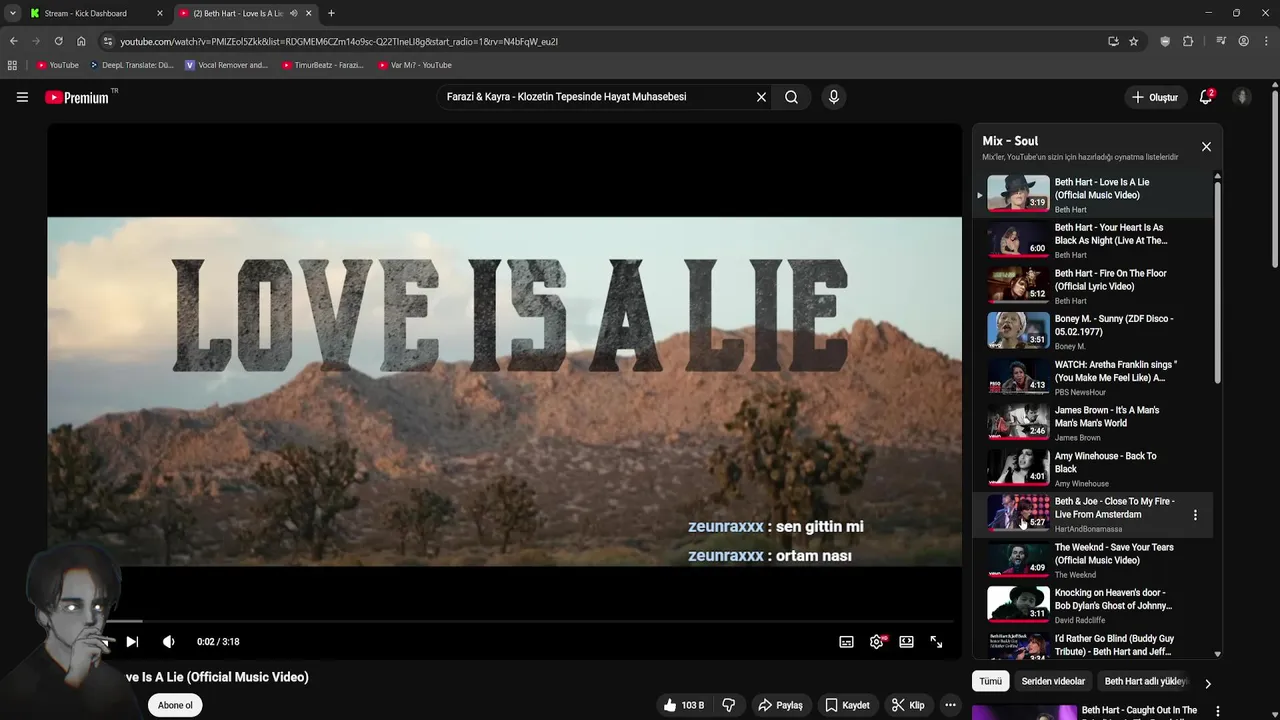This screenshot has width=1280, height=720.
Task: Open the Vocal Remover bookmark
Action: tap(227, 65)
